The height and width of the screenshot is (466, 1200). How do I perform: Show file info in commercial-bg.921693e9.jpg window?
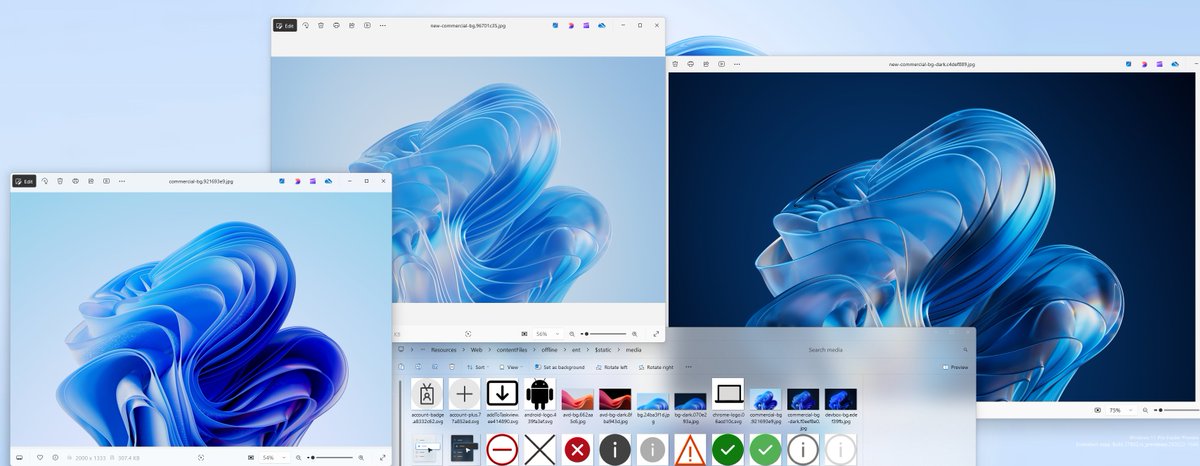tap(55, 457)
